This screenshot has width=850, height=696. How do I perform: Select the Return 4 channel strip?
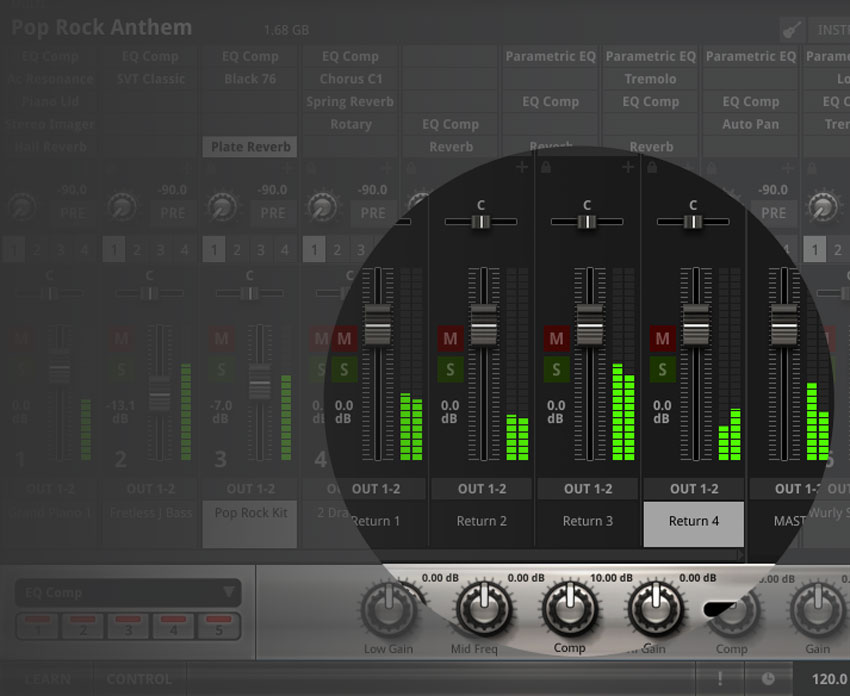[693, 522]
